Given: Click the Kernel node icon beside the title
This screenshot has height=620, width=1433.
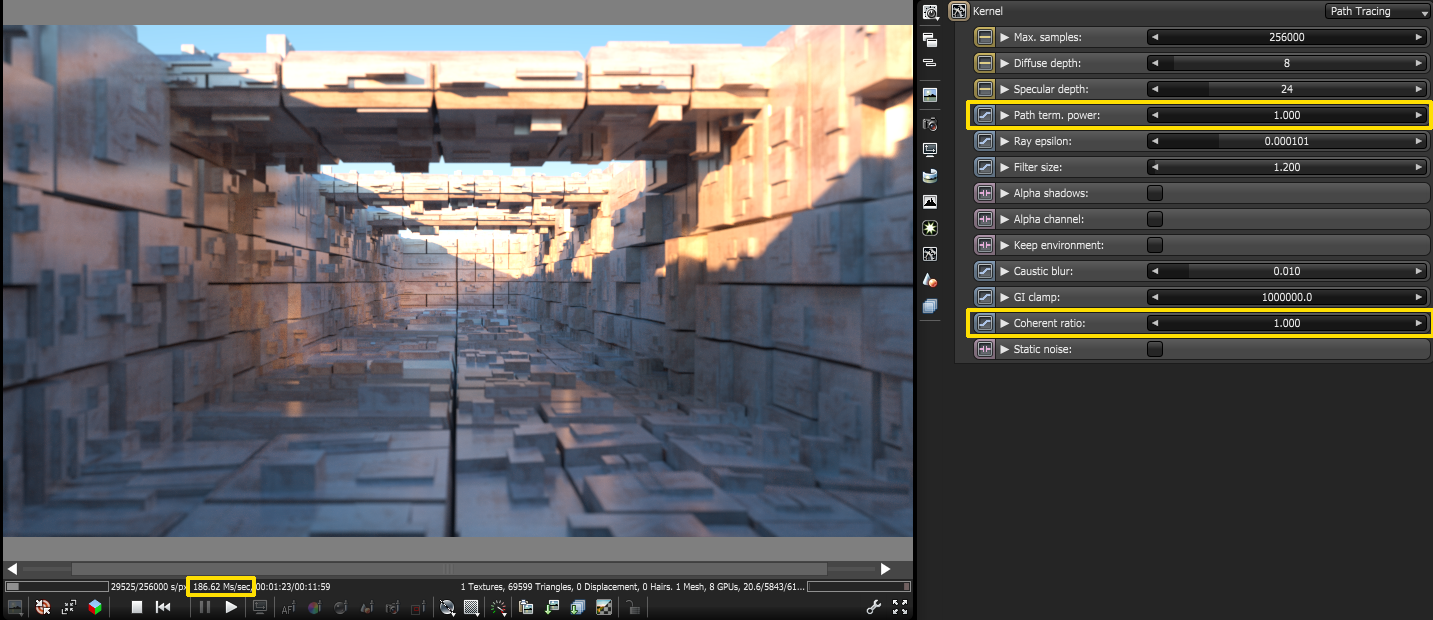Looking at the screenshot, I should pyautogui.click(x=959, y=11).
